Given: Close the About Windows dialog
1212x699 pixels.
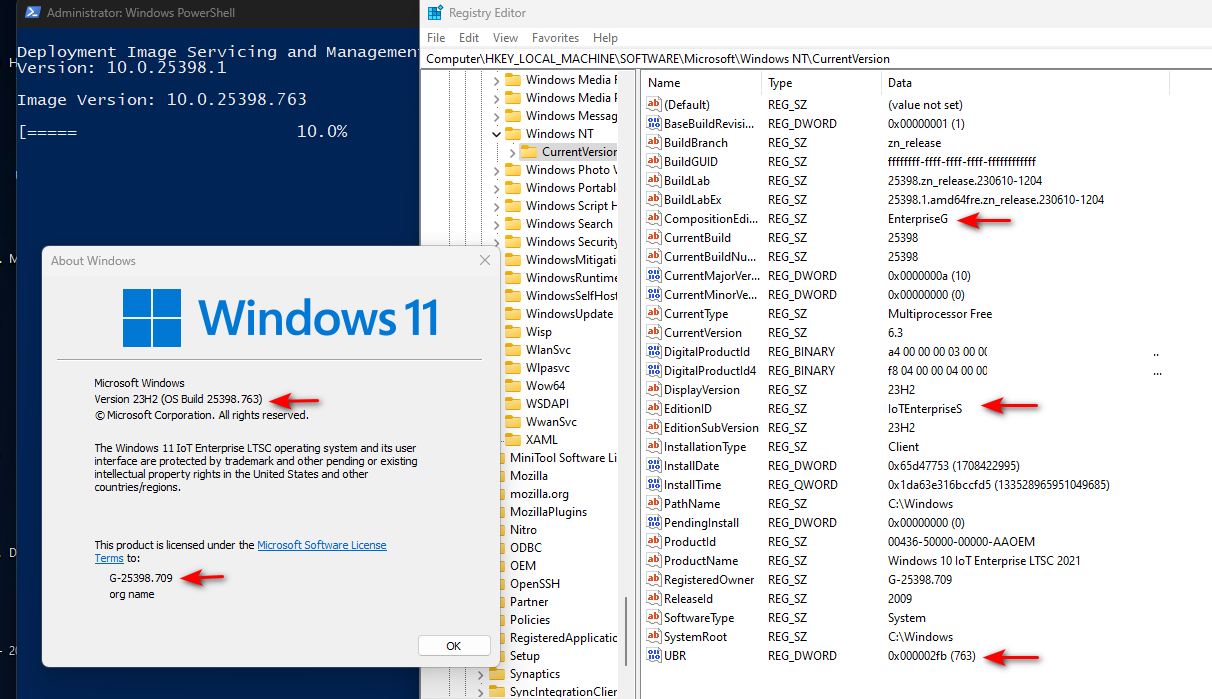Looking at the screenshot, I should (x=485, y=260).
